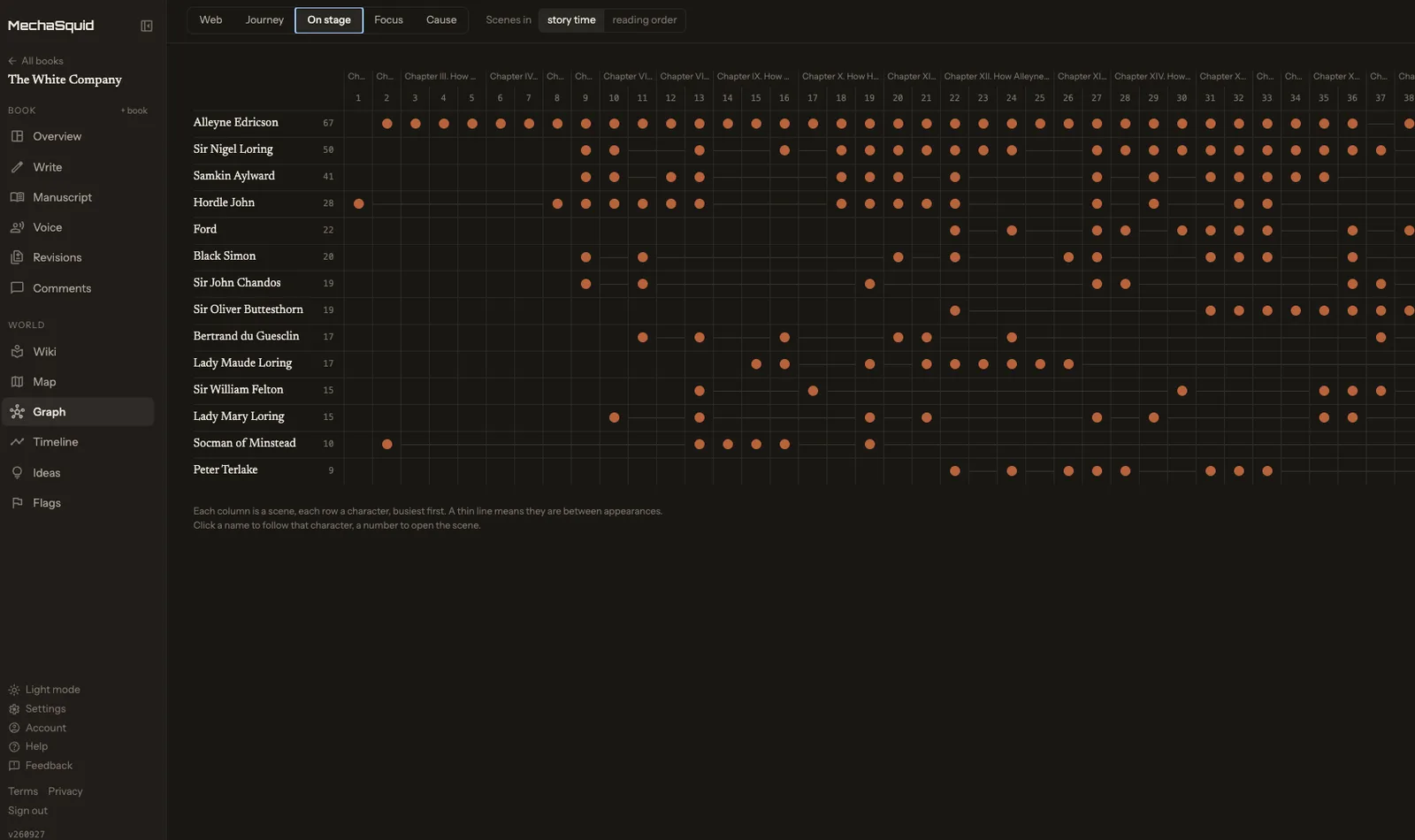Screen dimensions: 1415x840
Task: Switch scenes ordering to story time
Action: (571, 20)
